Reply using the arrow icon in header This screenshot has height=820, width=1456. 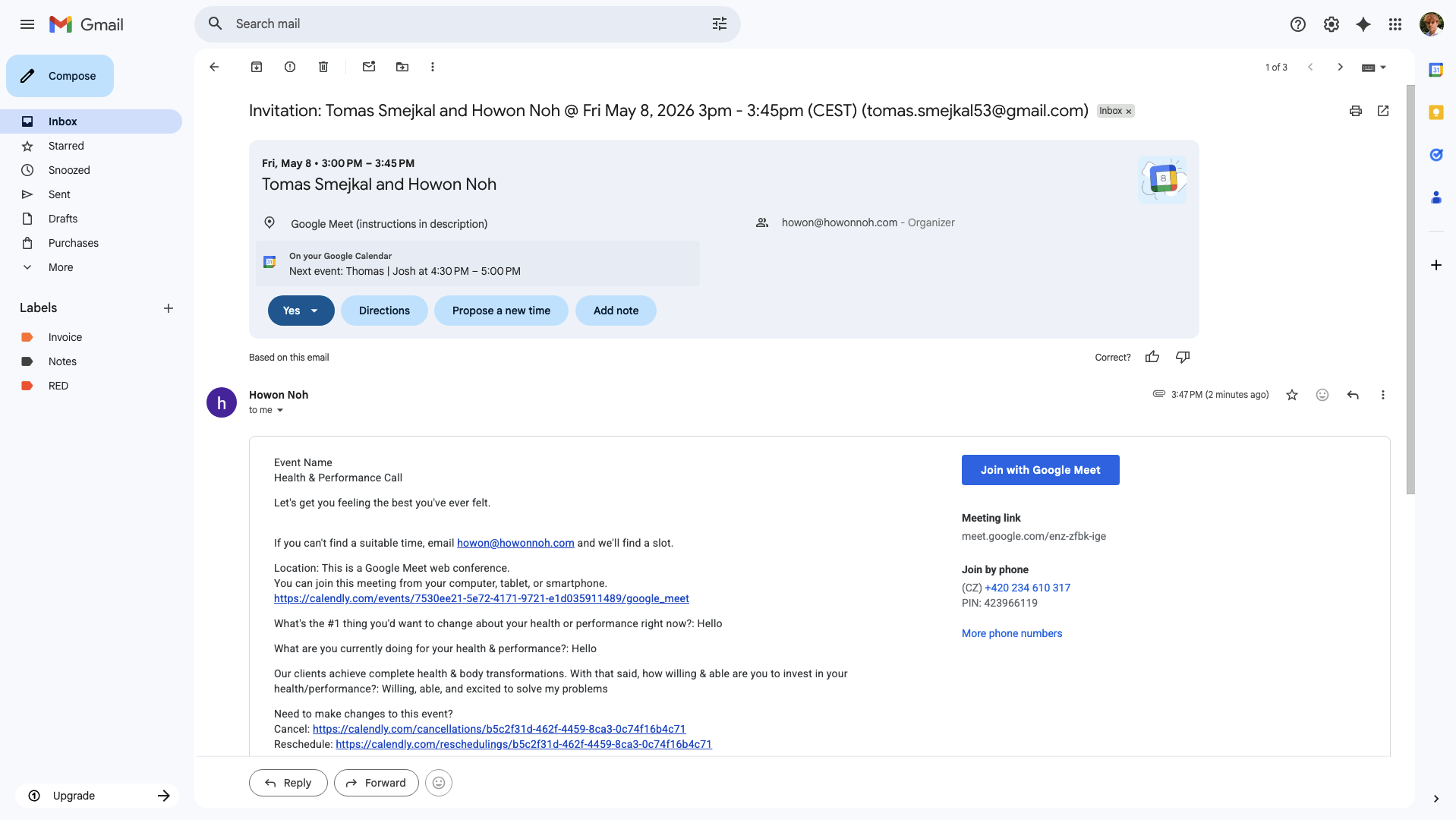click(x=1353, y=395)
